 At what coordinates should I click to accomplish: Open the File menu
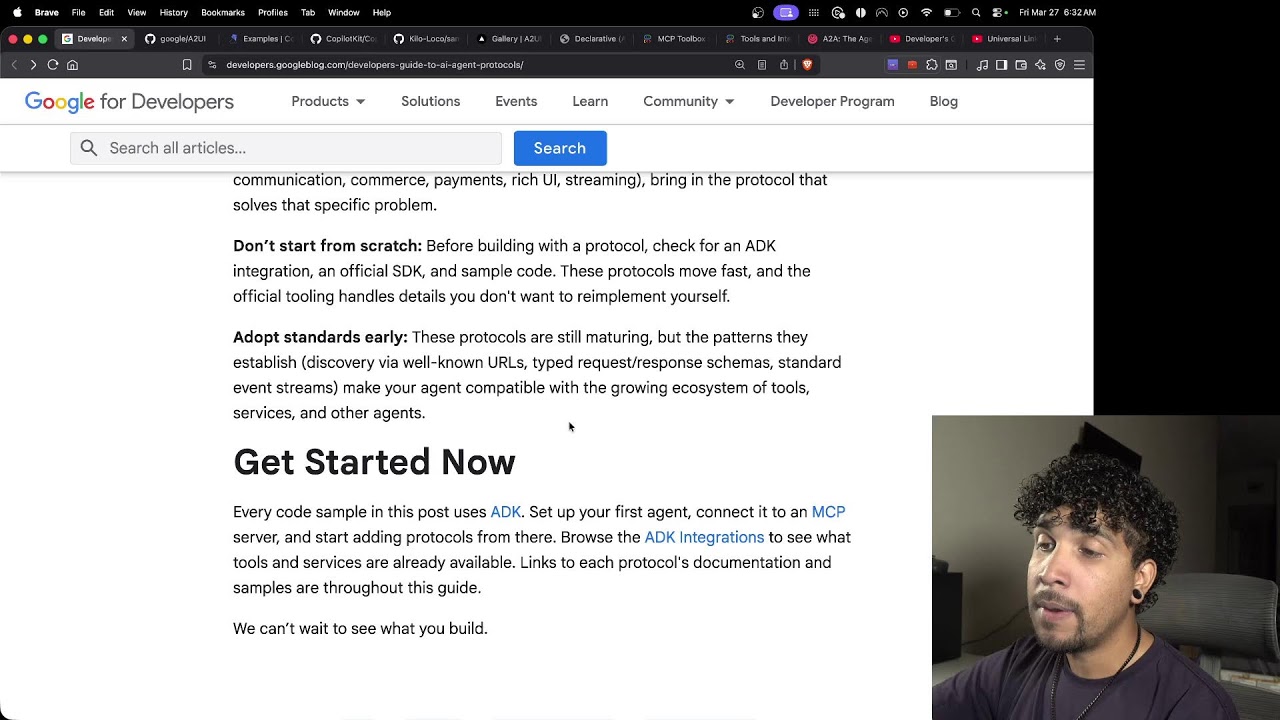(79, 12)
